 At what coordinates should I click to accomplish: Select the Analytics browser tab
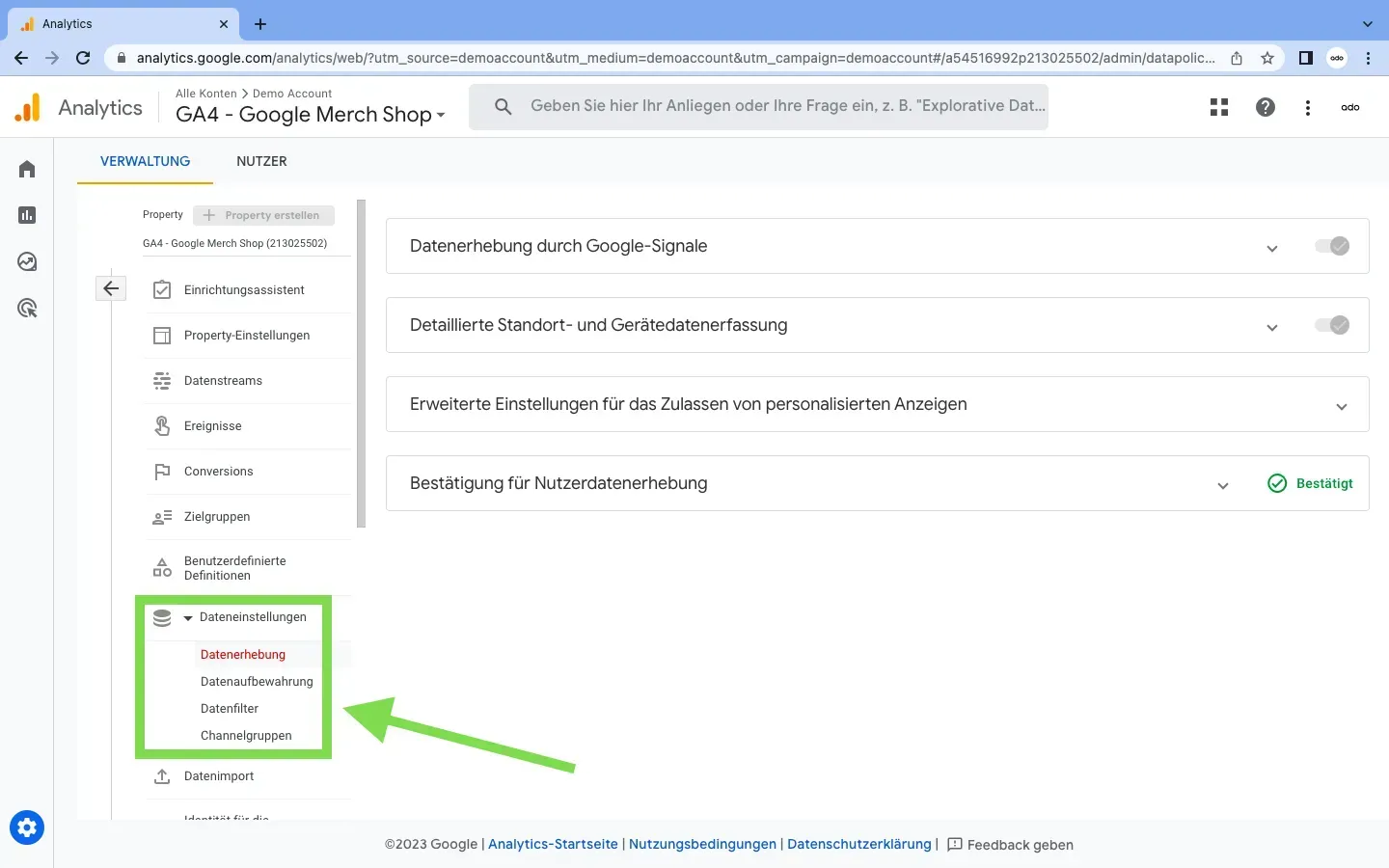[125, 24]
